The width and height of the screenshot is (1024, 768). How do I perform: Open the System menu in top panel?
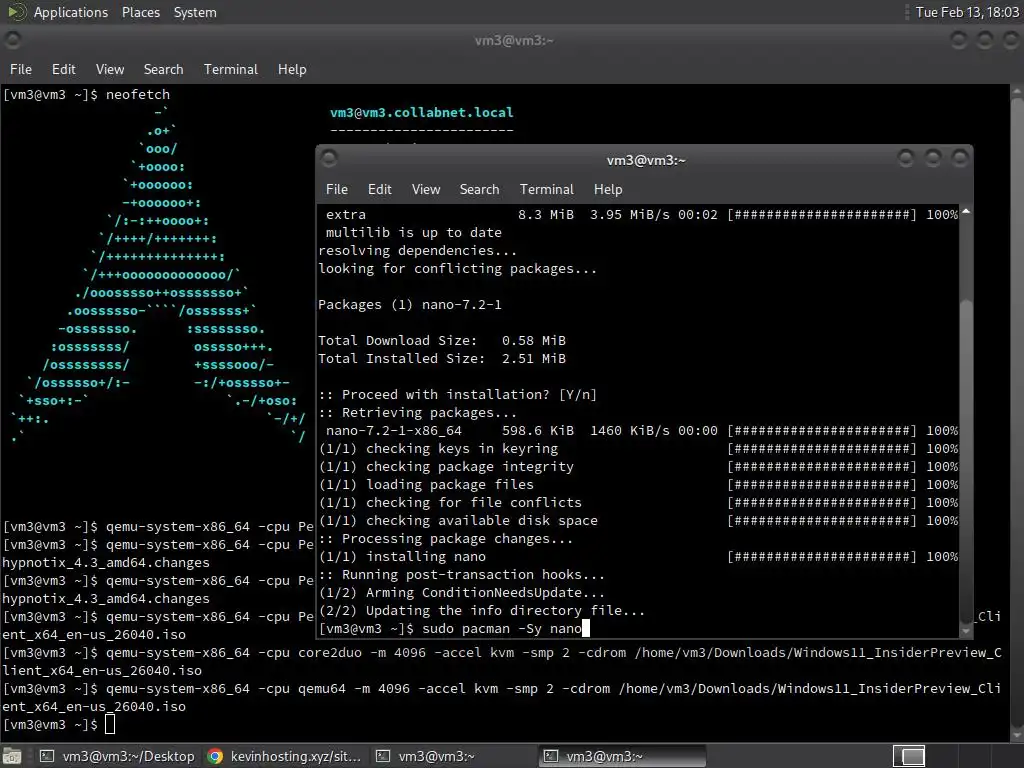[x=195, y=12]
